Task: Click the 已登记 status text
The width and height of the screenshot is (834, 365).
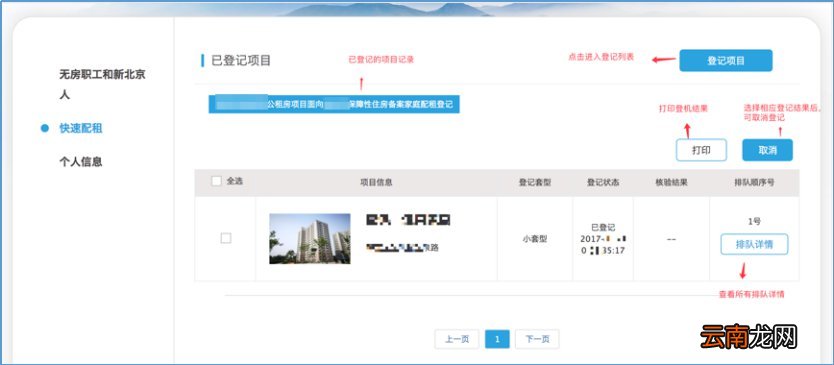Action: click(x=603, y=228)
